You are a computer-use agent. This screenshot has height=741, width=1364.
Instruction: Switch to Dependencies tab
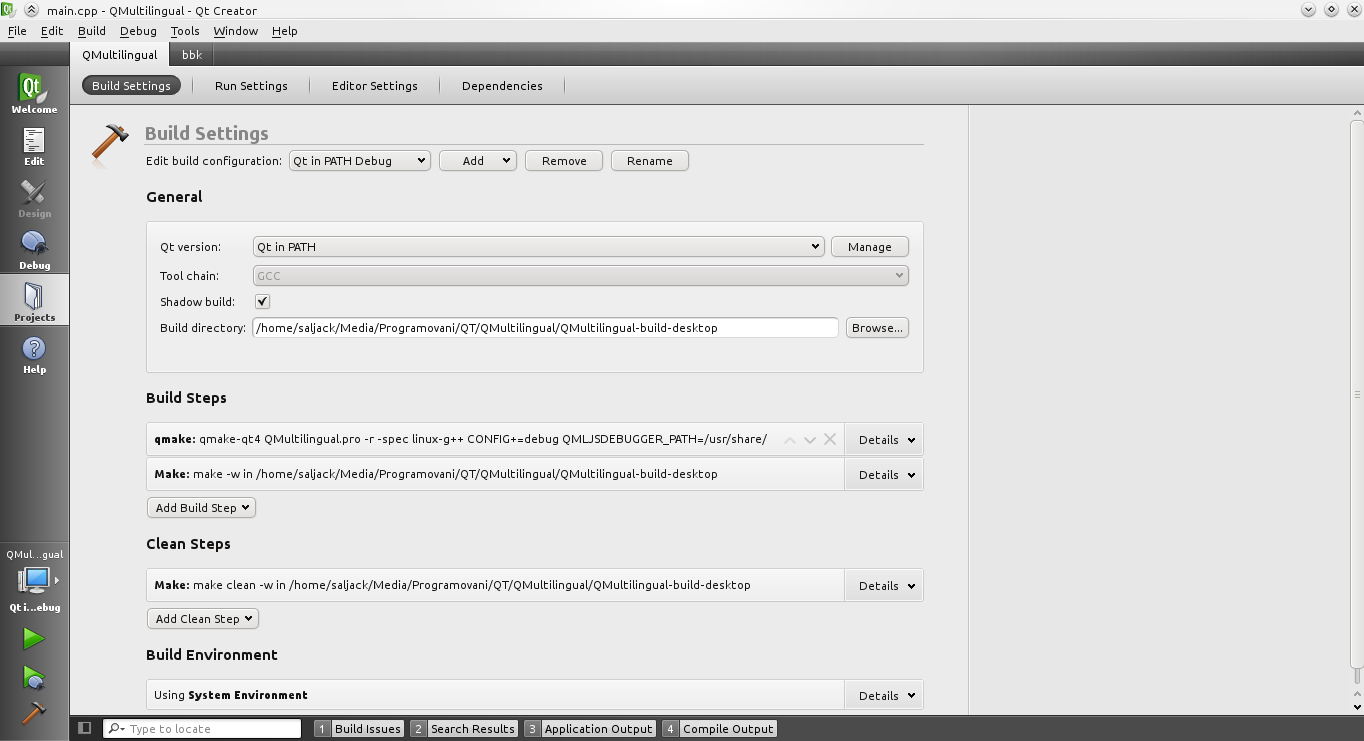(502, 85)
